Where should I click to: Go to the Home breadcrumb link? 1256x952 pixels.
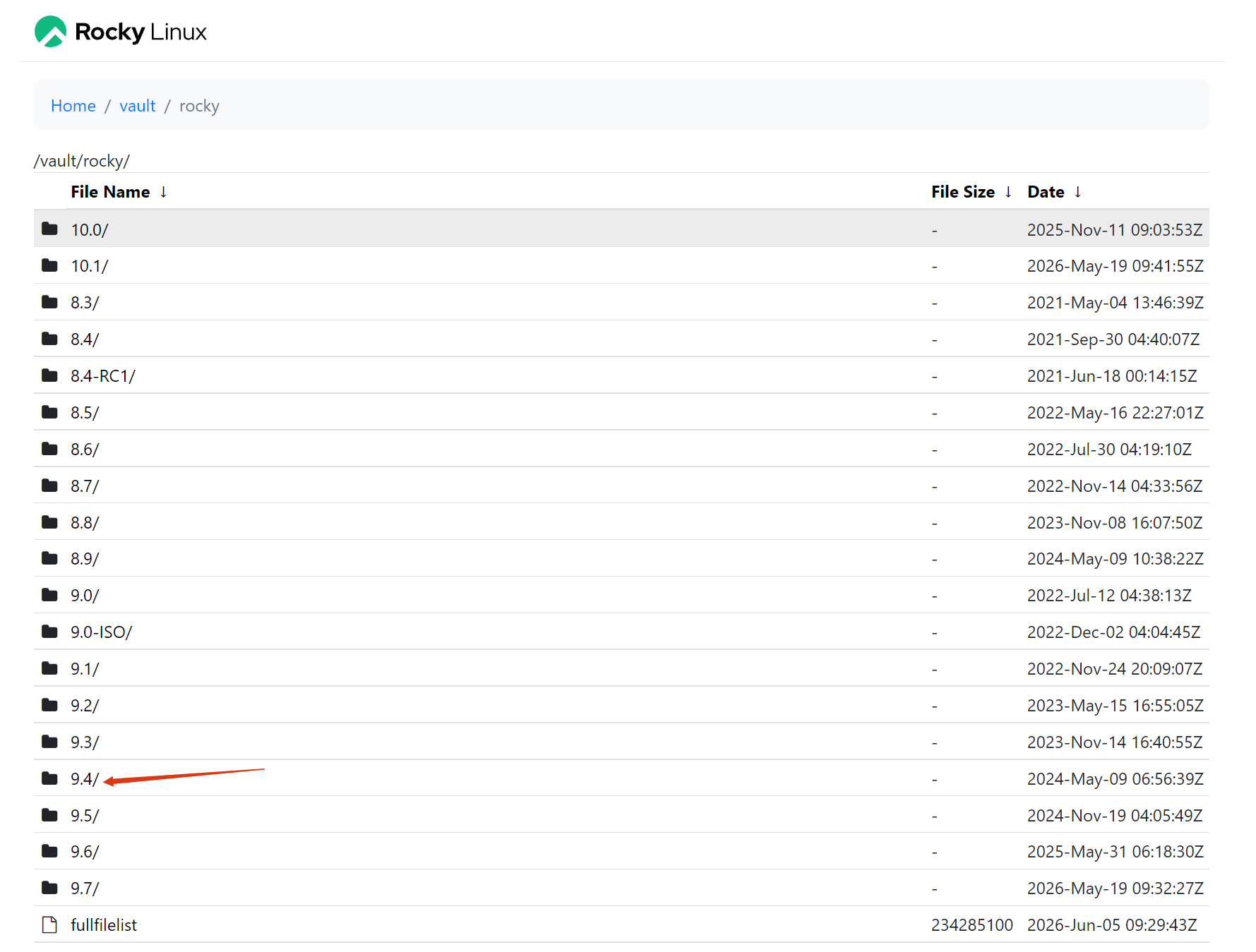tap(73, 106)
